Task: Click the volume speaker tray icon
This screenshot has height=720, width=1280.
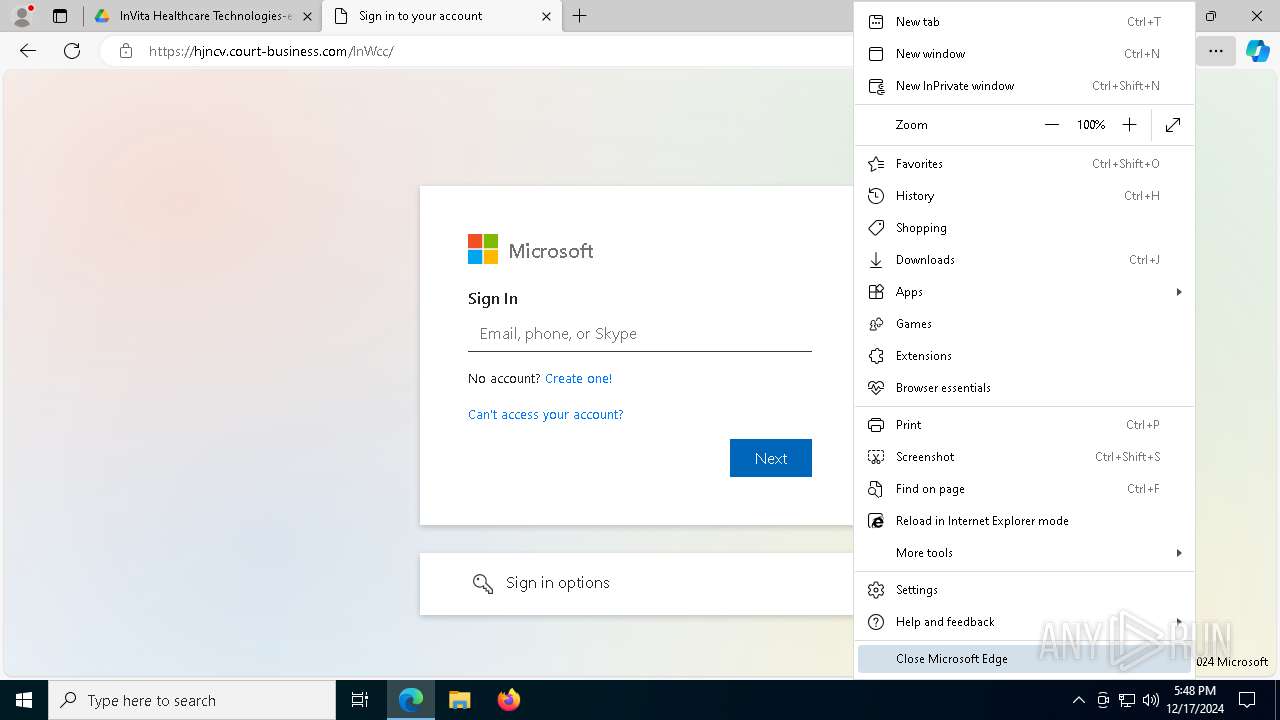Action: [x=1151, y=700]
